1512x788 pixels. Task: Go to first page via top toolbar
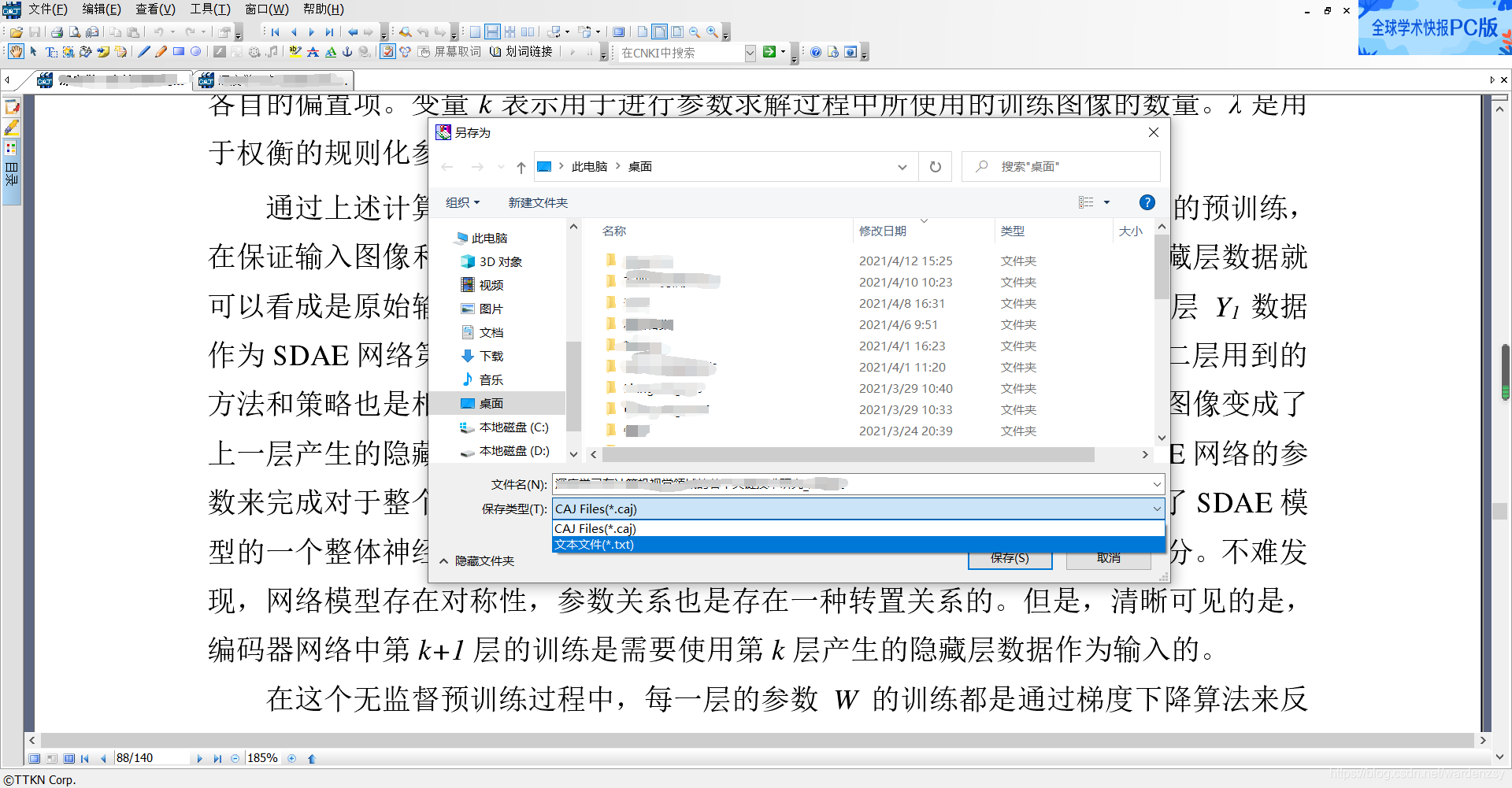click(x=275, y=32)
